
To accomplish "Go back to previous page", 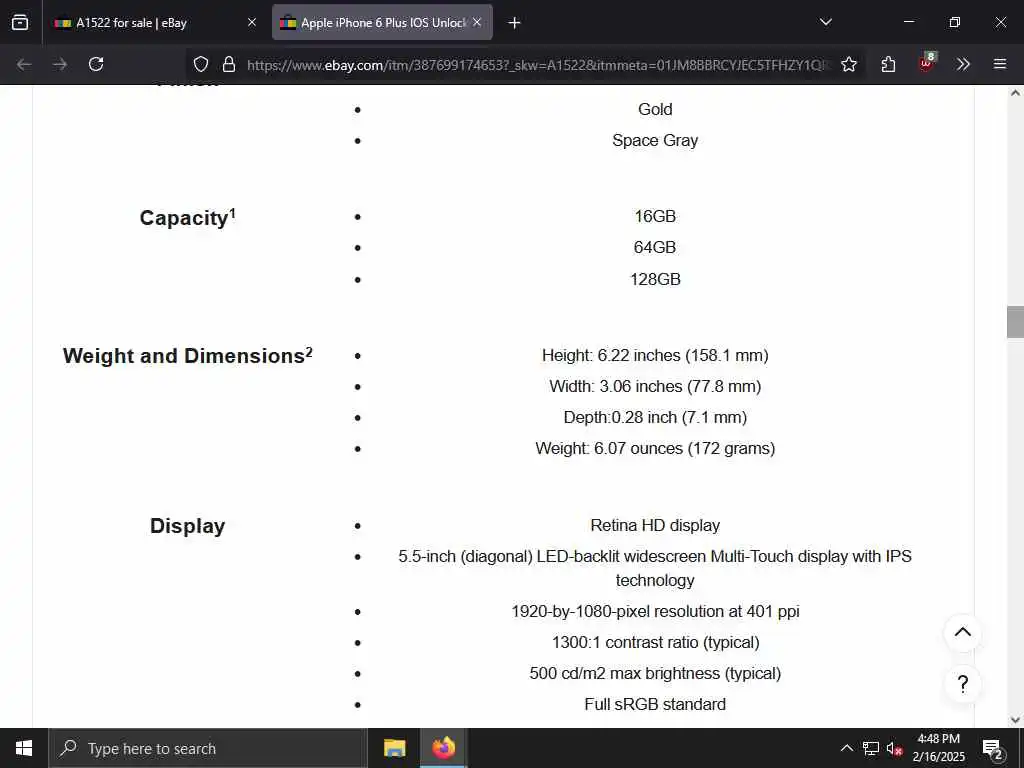I will pyautogui.click(x=24, y=64).
